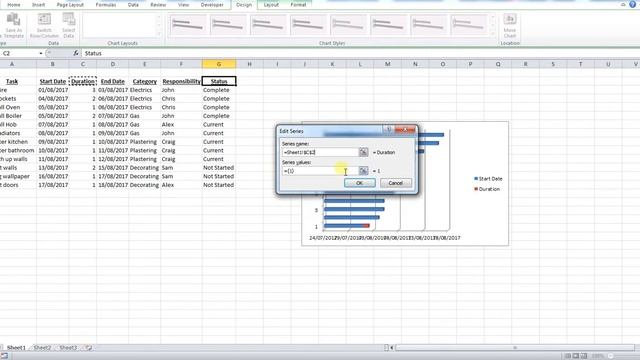Switch to the Sheet2 tab
The height and width of the screenshot is (360, 640).
(x=42, y=348)
